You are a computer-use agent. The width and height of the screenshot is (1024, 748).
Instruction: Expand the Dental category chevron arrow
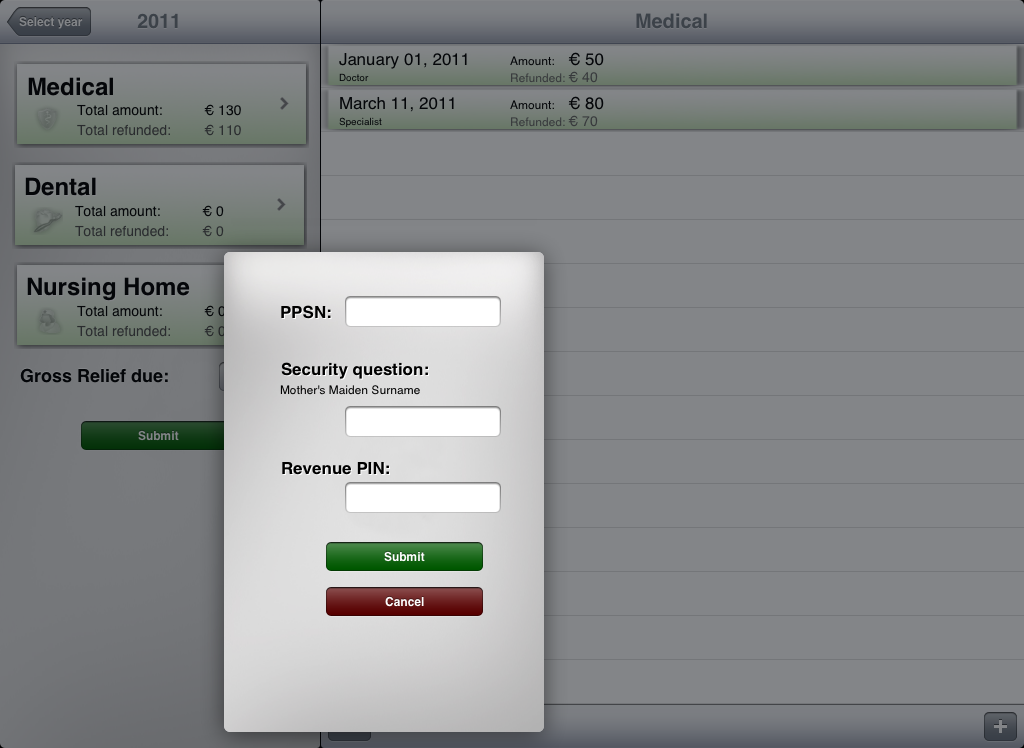click(281, 204)
